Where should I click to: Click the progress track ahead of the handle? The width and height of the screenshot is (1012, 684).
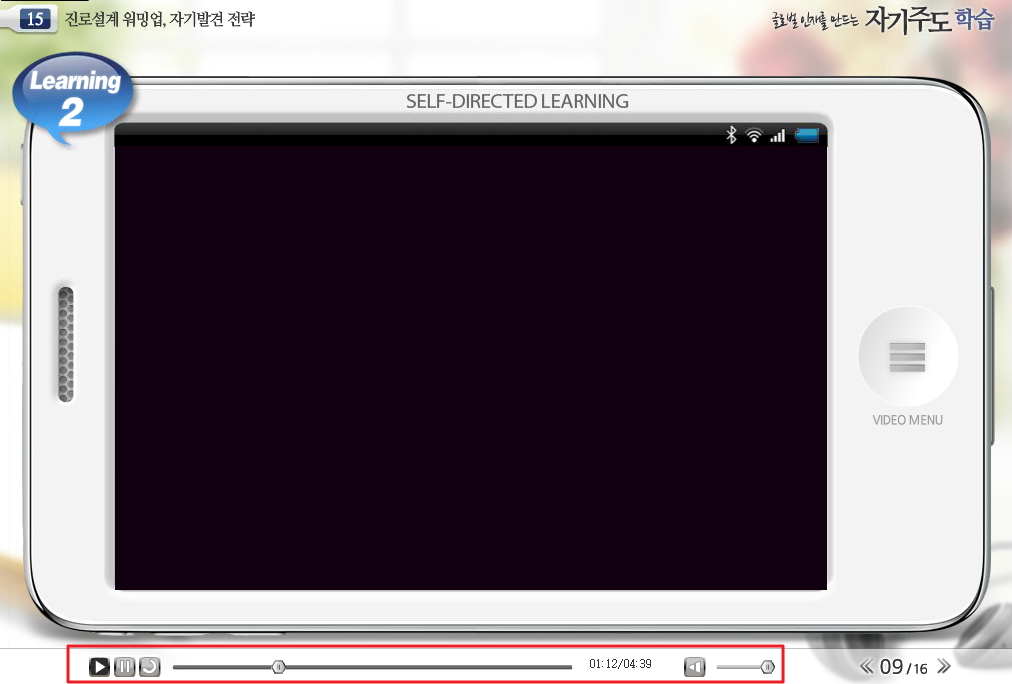coord(429,667)
